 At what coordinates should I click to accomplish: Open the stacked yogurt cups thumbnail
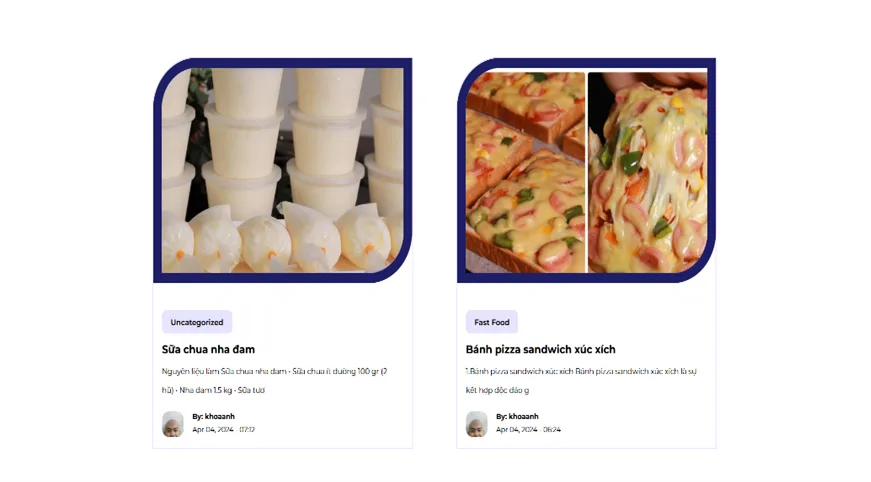coord(283,170)
